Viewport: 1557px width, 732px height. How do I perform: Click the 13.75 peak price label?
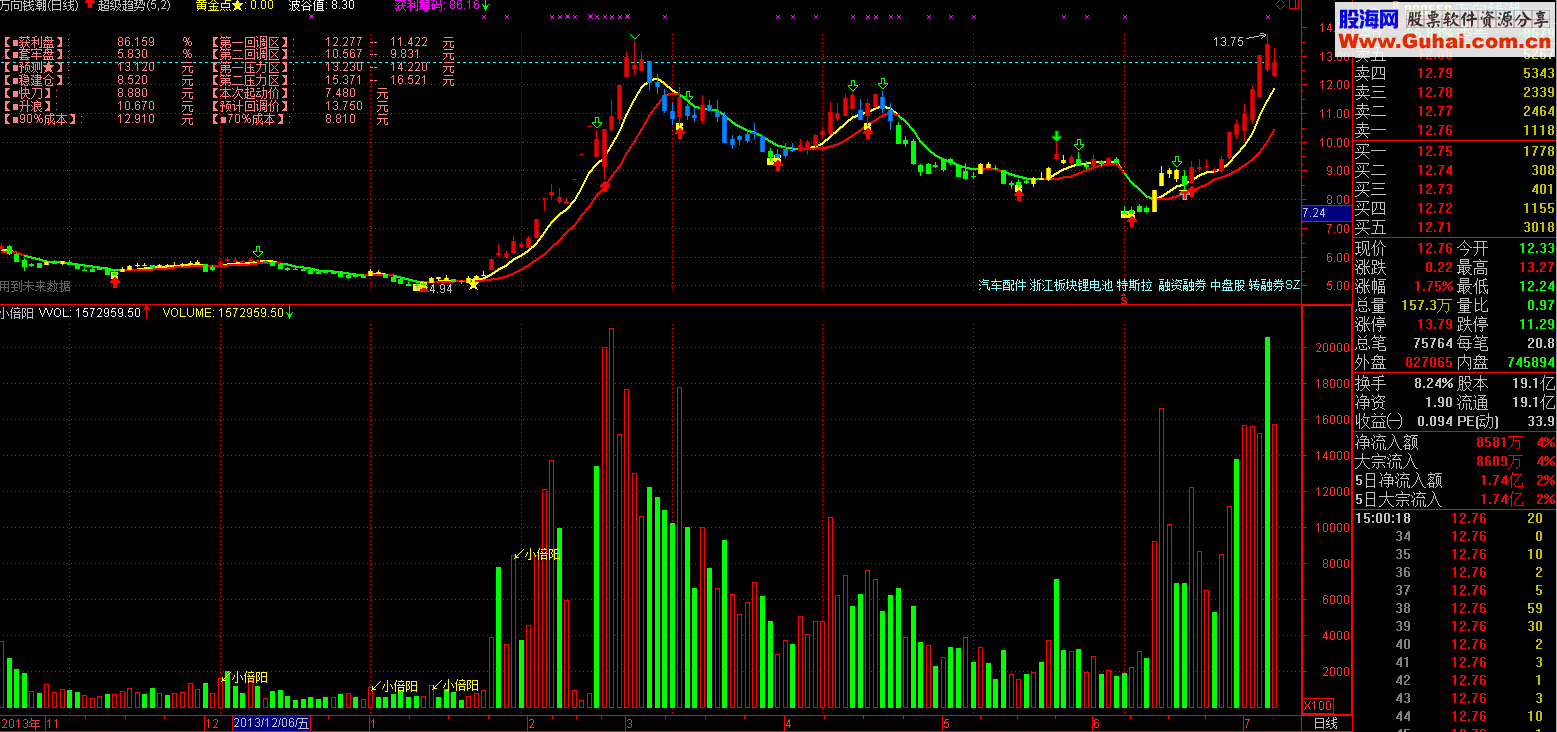(x=1228, y=42)
